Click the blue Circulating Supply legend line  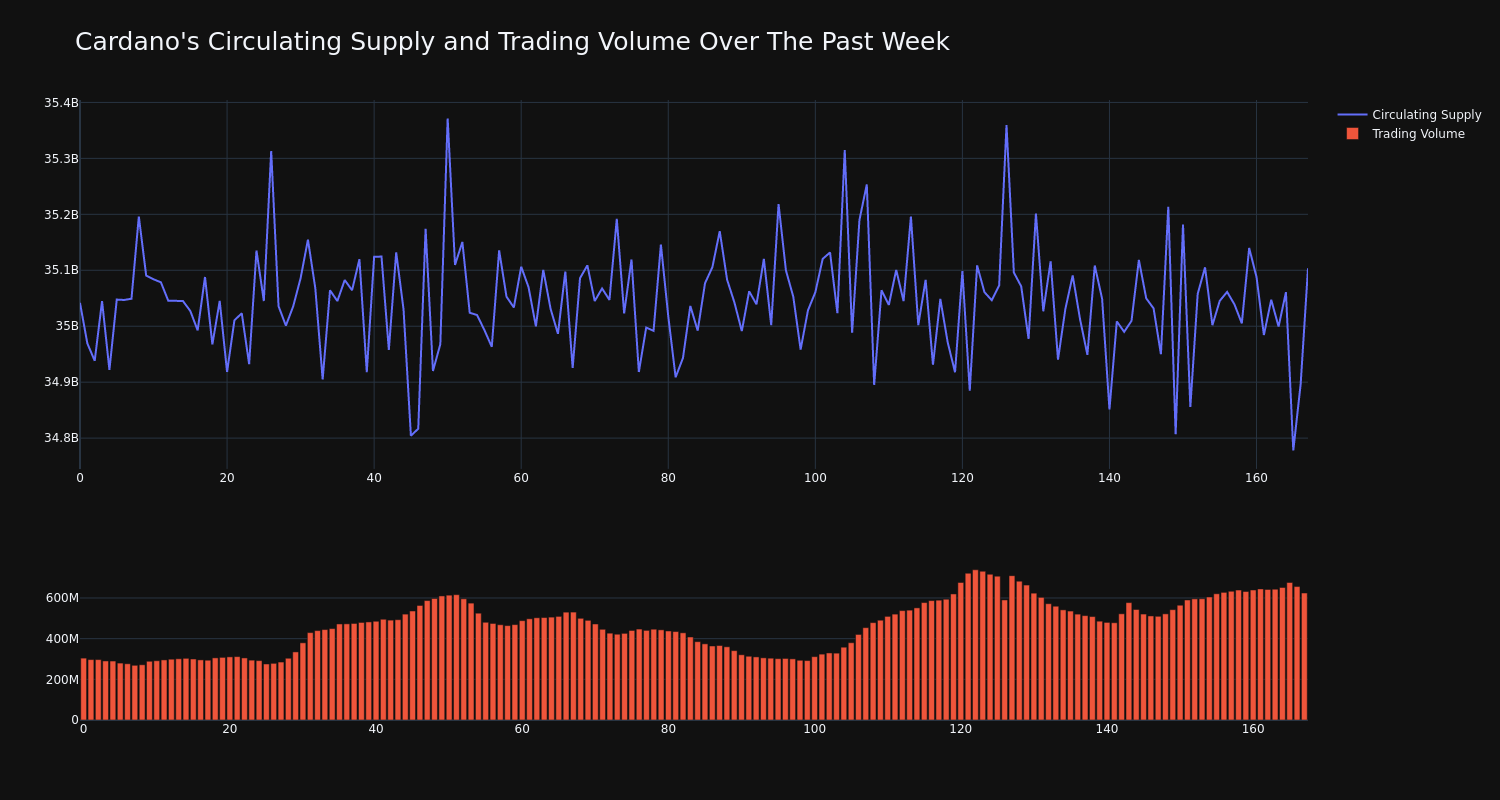pyautogui.click(x=1352, y=115)
